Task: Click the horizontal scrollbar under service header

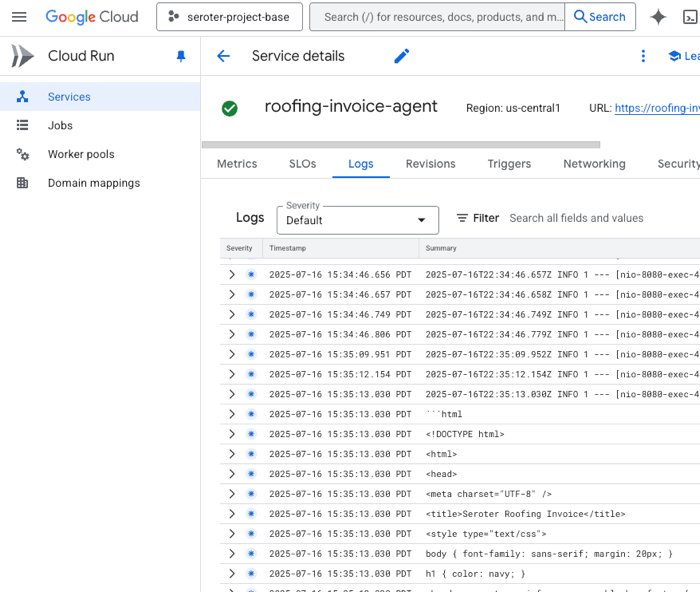Action: click(x=400, y=145)
